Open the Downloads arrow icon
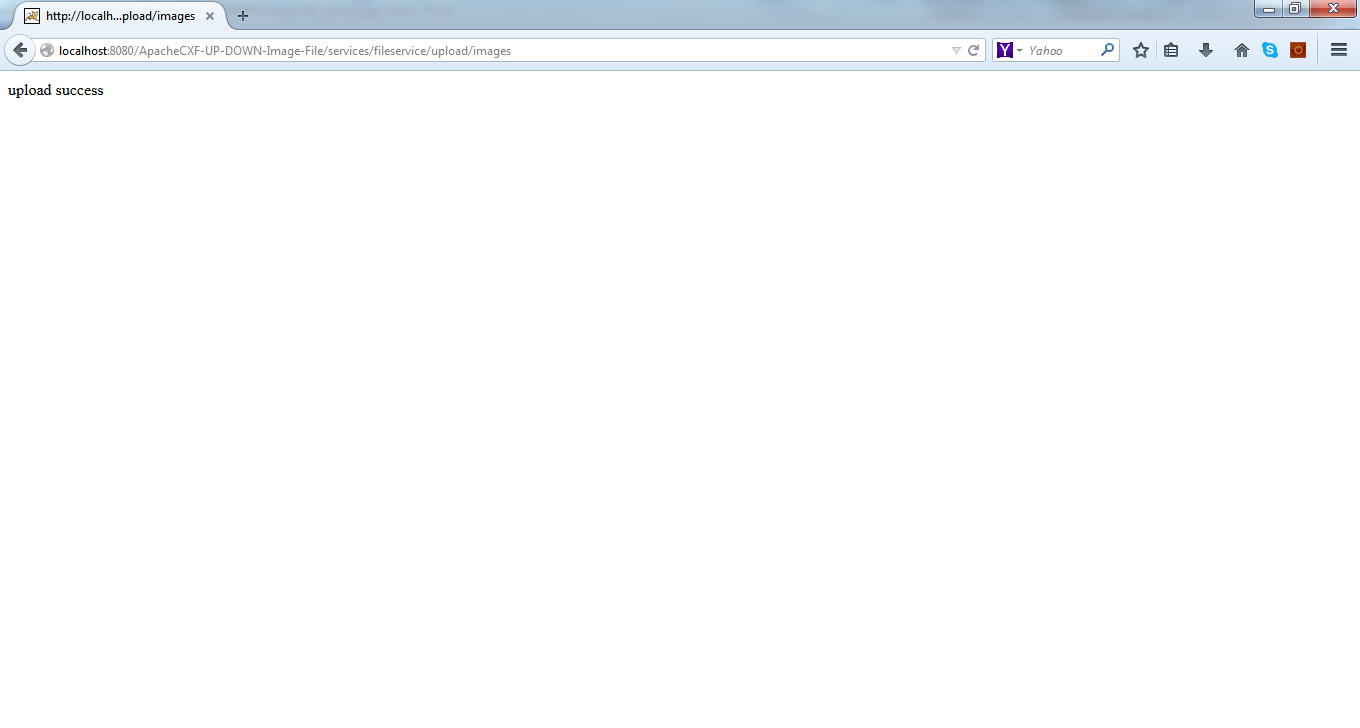1360x728 pixels. 1206,50
